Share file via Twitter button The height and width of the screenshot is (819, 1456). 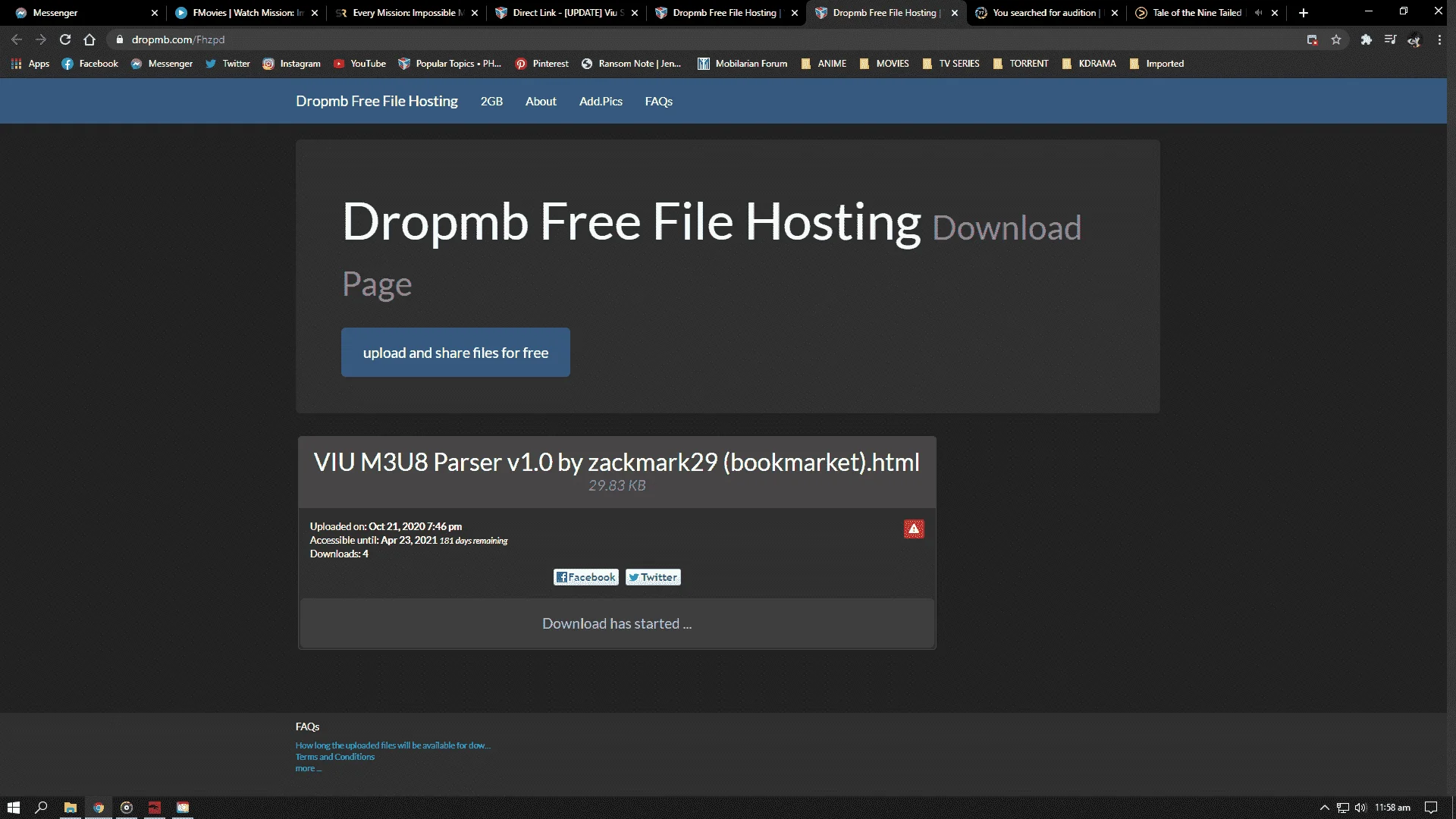pos(653,577)
